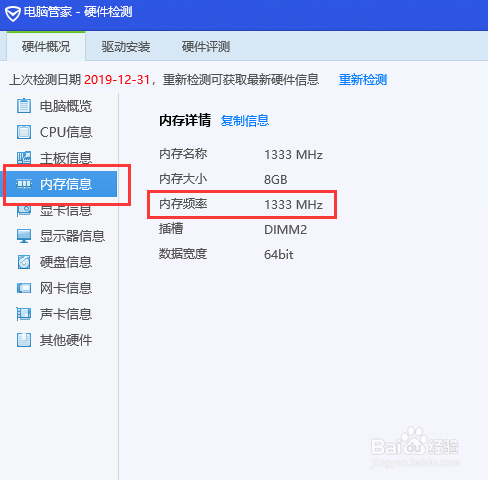Click the 网卡信息 network card icon
This screenshot has height=480, width=488.
click(24, 288)
